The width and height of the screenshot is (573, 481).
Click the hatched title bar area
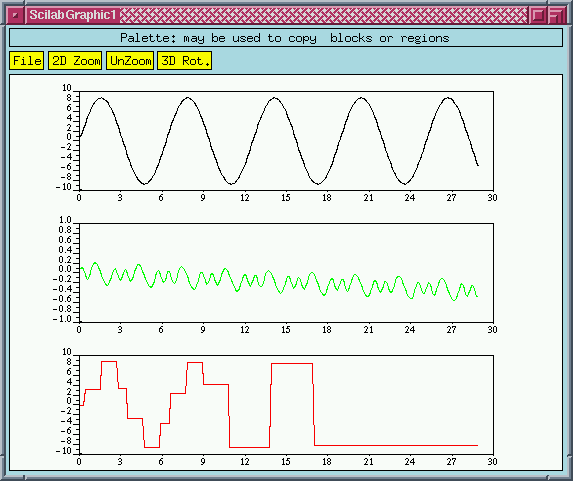coord(324,15)
